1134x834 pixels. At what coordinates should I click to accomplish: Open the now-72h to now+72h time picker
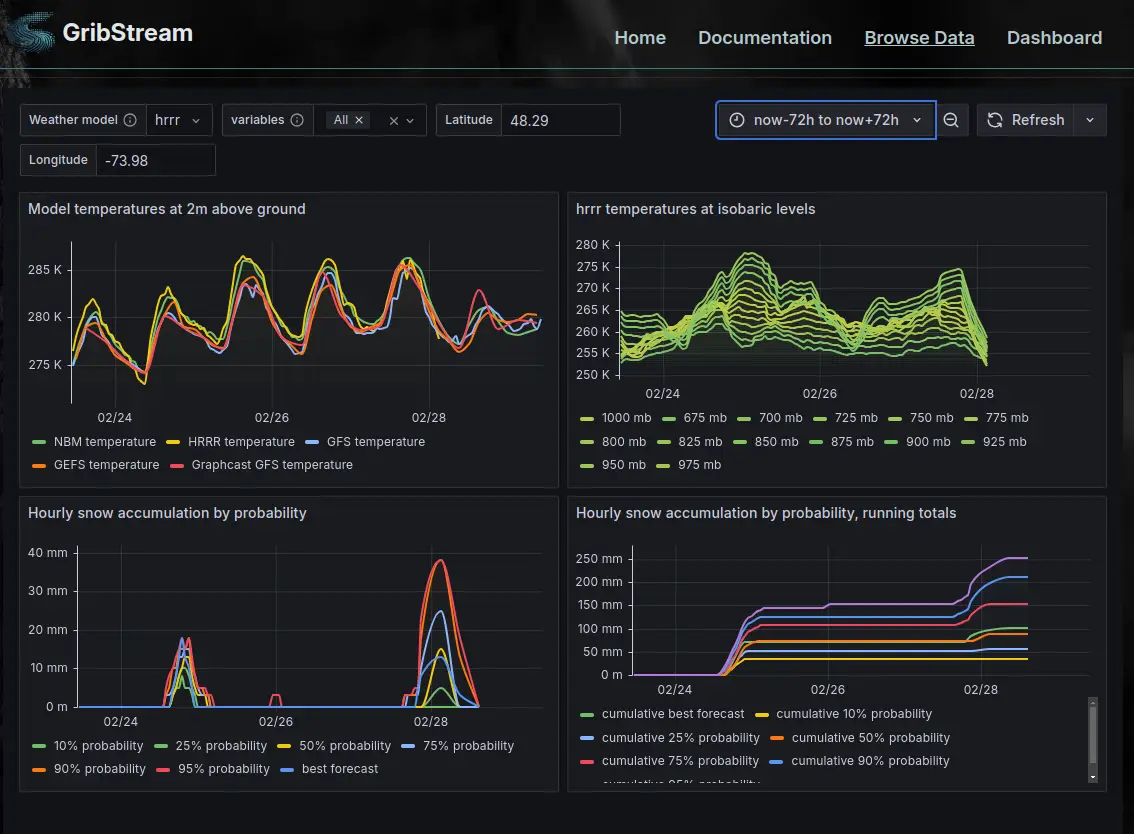point(826,120)
